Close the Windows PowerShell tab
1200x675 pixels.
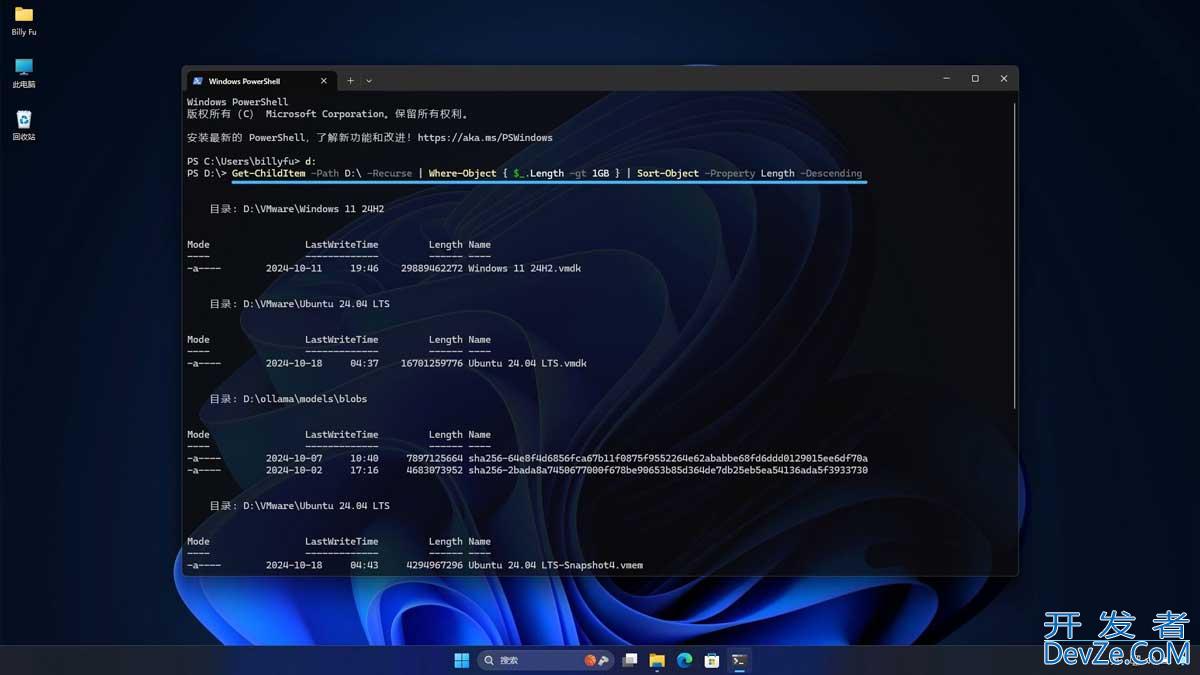[x=323, y=81]
